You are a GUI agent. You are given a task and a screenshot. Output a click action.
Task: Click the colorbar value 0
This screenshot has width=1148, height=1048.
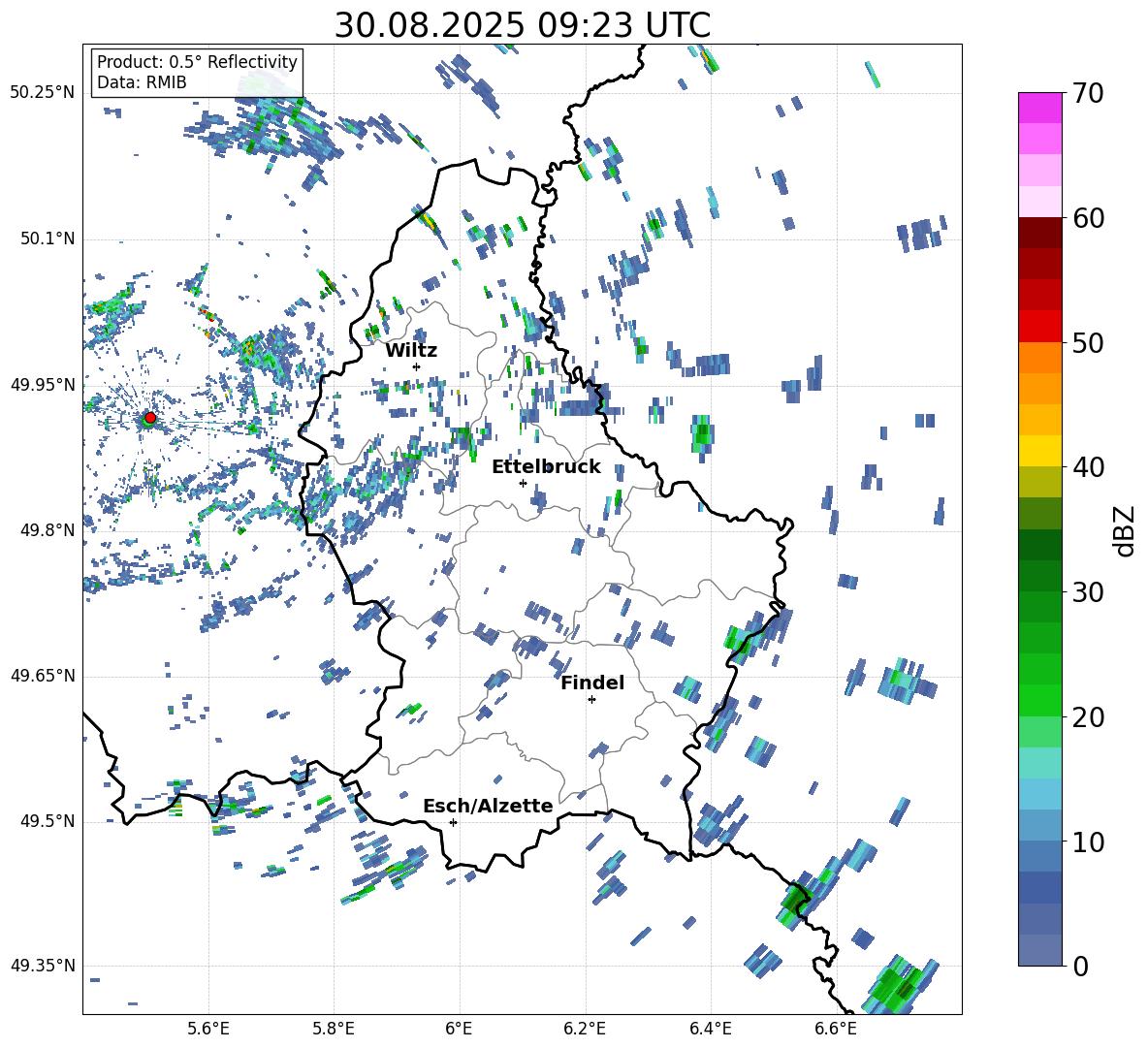(1081, 966)
